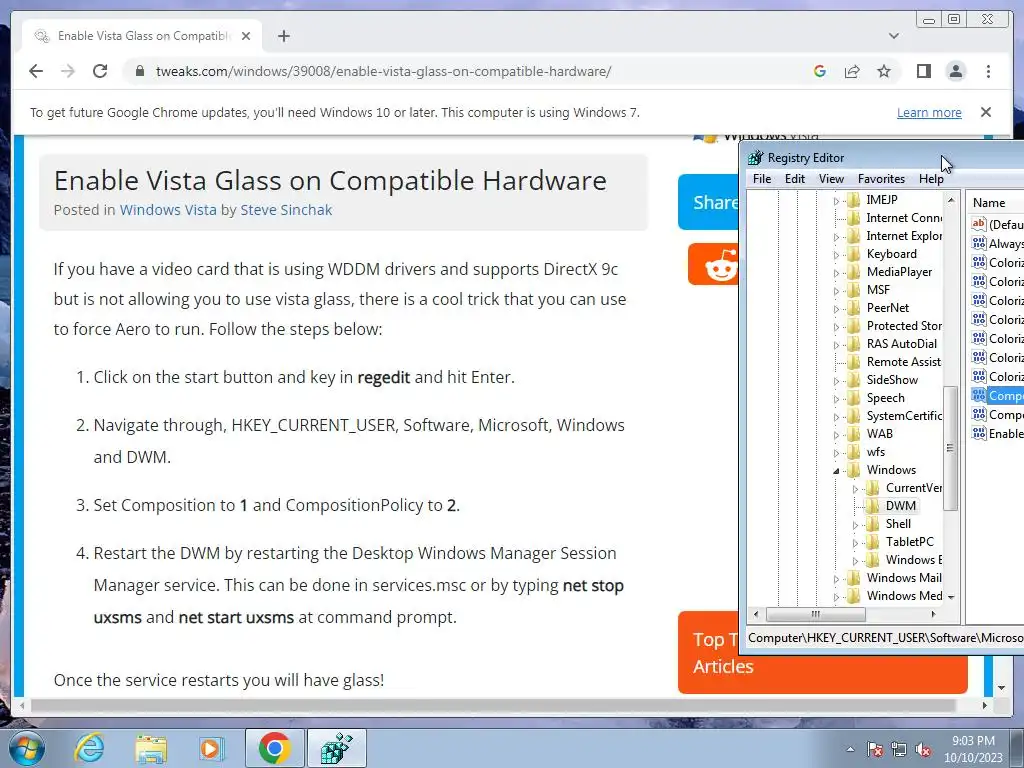Click the taskbar clock showing 9:03 PM
This screenshot has width=1024, height=768.
pos(973,749)
